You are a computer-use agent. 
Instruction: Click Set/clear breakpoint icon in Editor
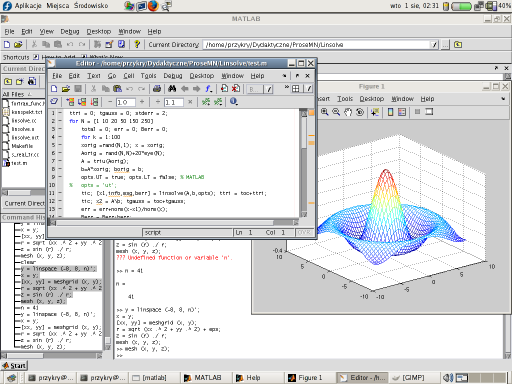coord(224,89)
